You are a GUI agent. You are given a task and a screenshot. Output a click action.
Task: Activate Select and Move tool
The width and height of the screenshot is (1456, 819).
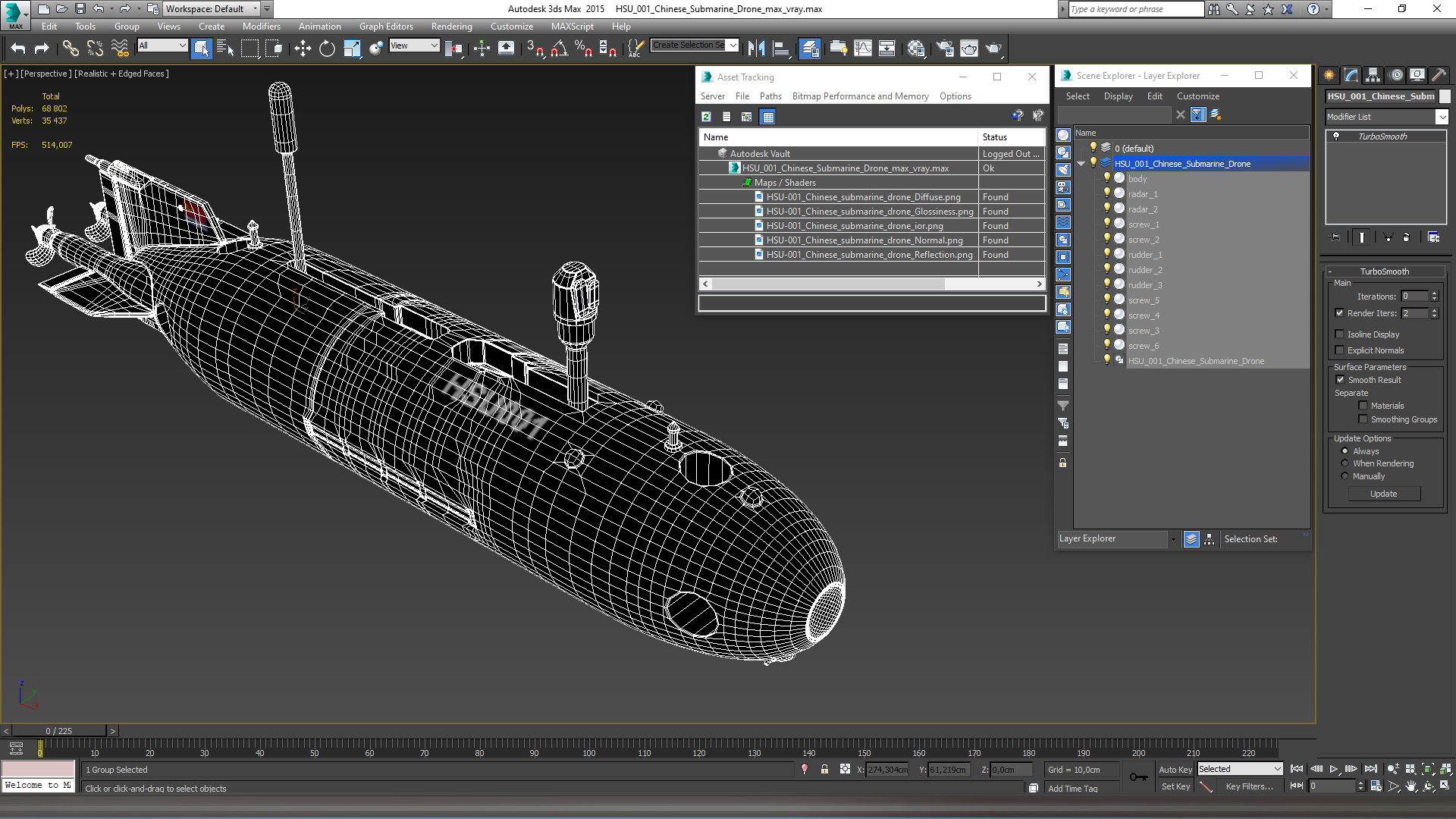click(x=303, y=49)
